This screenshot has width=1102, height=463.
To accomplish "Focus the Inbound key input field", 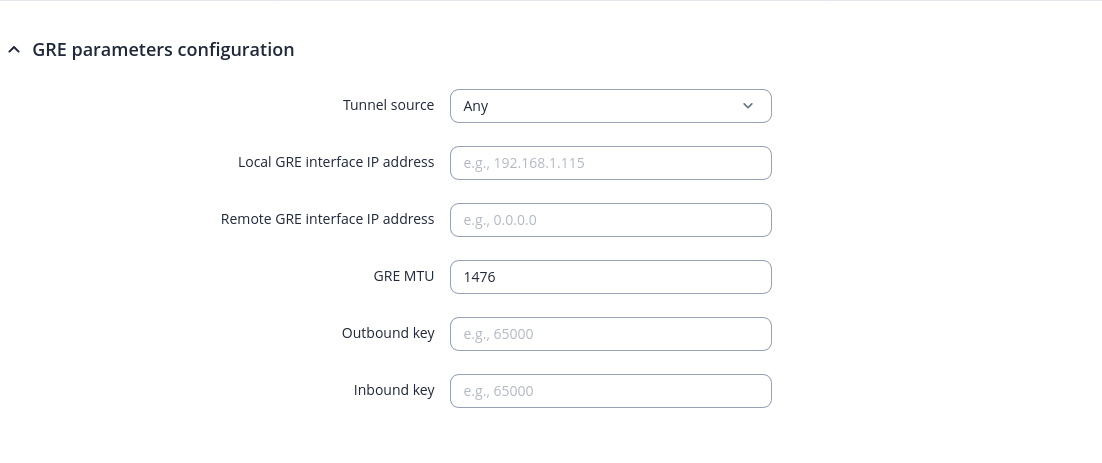I will 610,391.
